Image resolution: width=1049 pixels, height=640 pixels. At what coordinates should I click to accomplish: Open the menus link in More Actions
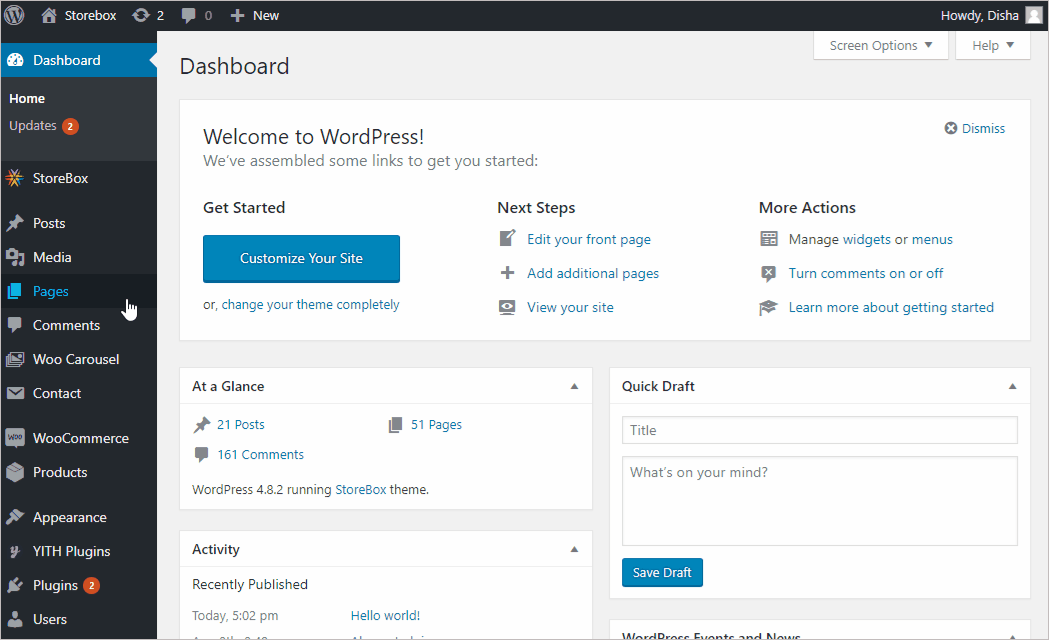[x=932, y=239]
